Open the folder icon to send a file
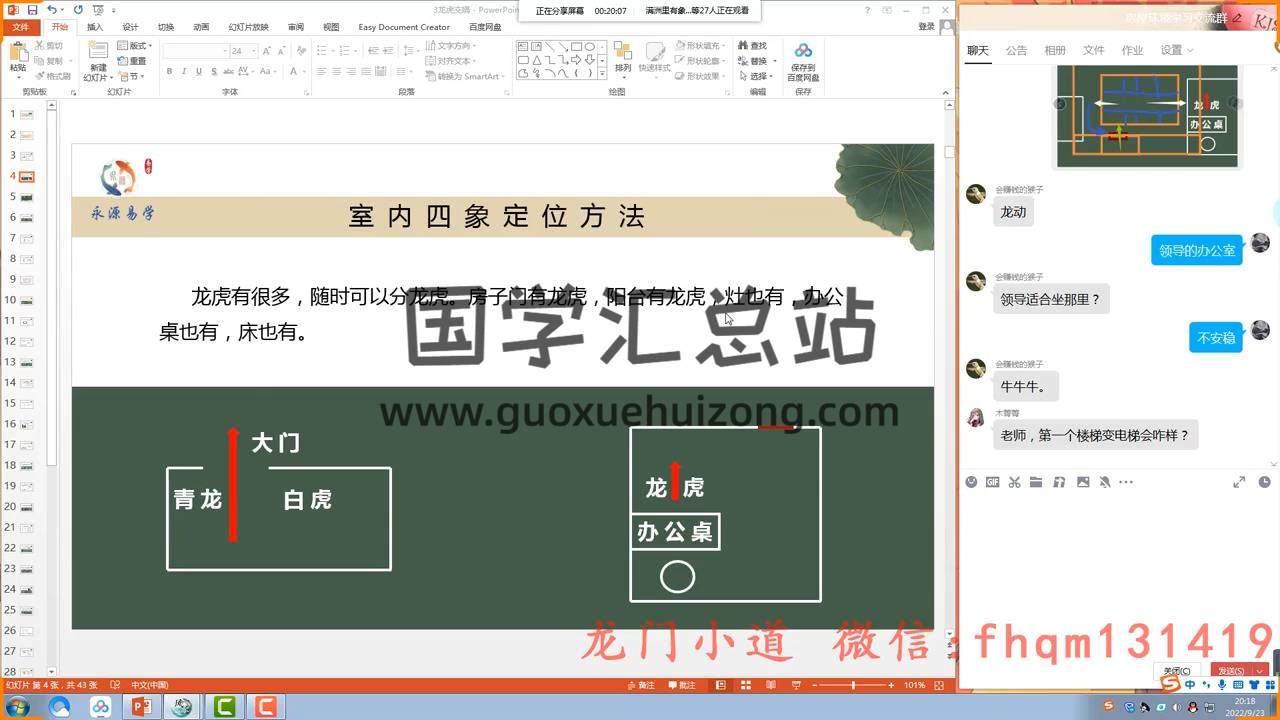This screenshot has width=1280, height=720. coord(1036,482)
